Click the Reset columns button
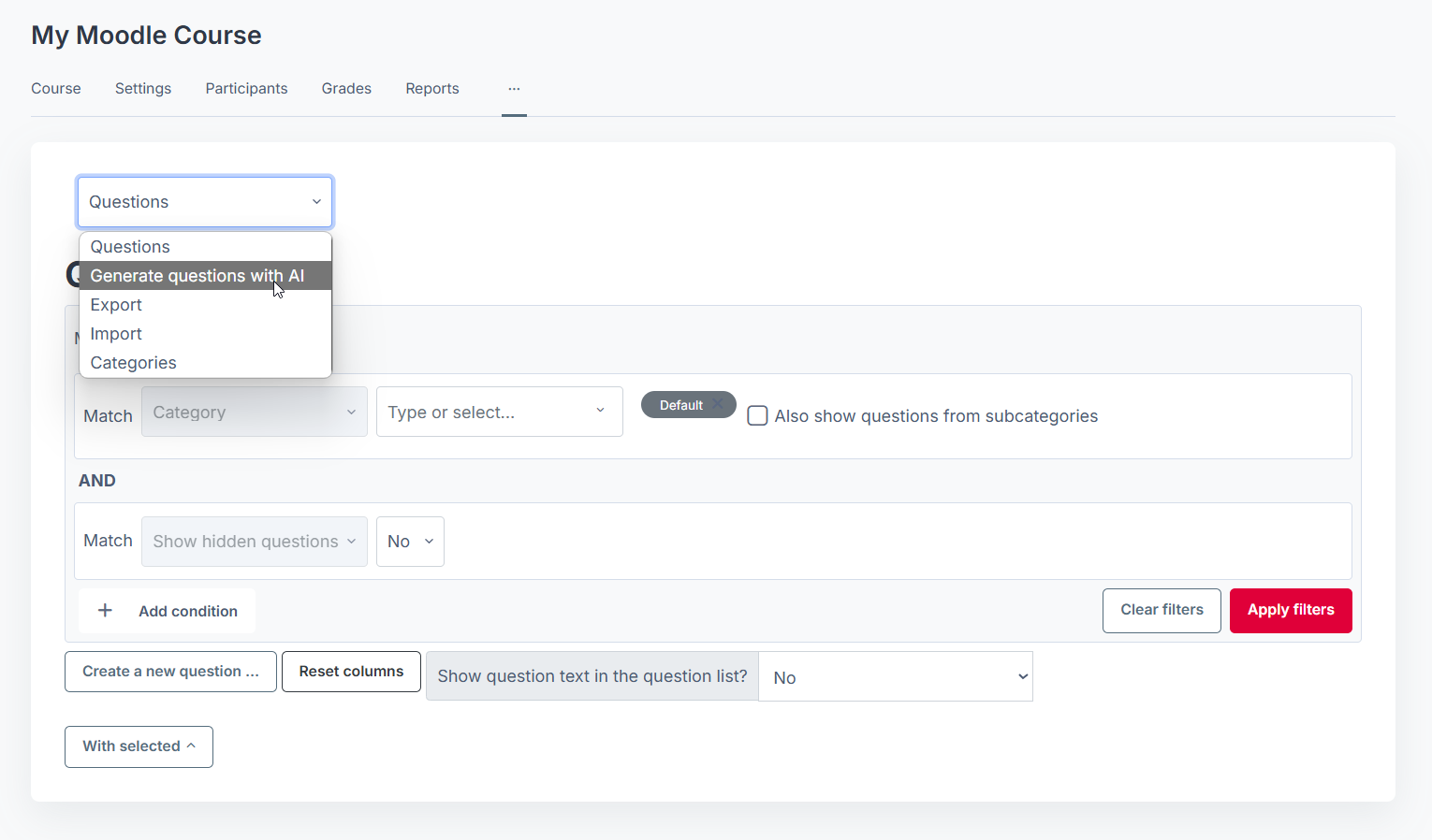Image resolution: width=1432 pixels, height=840 pixels. point(351,672)
